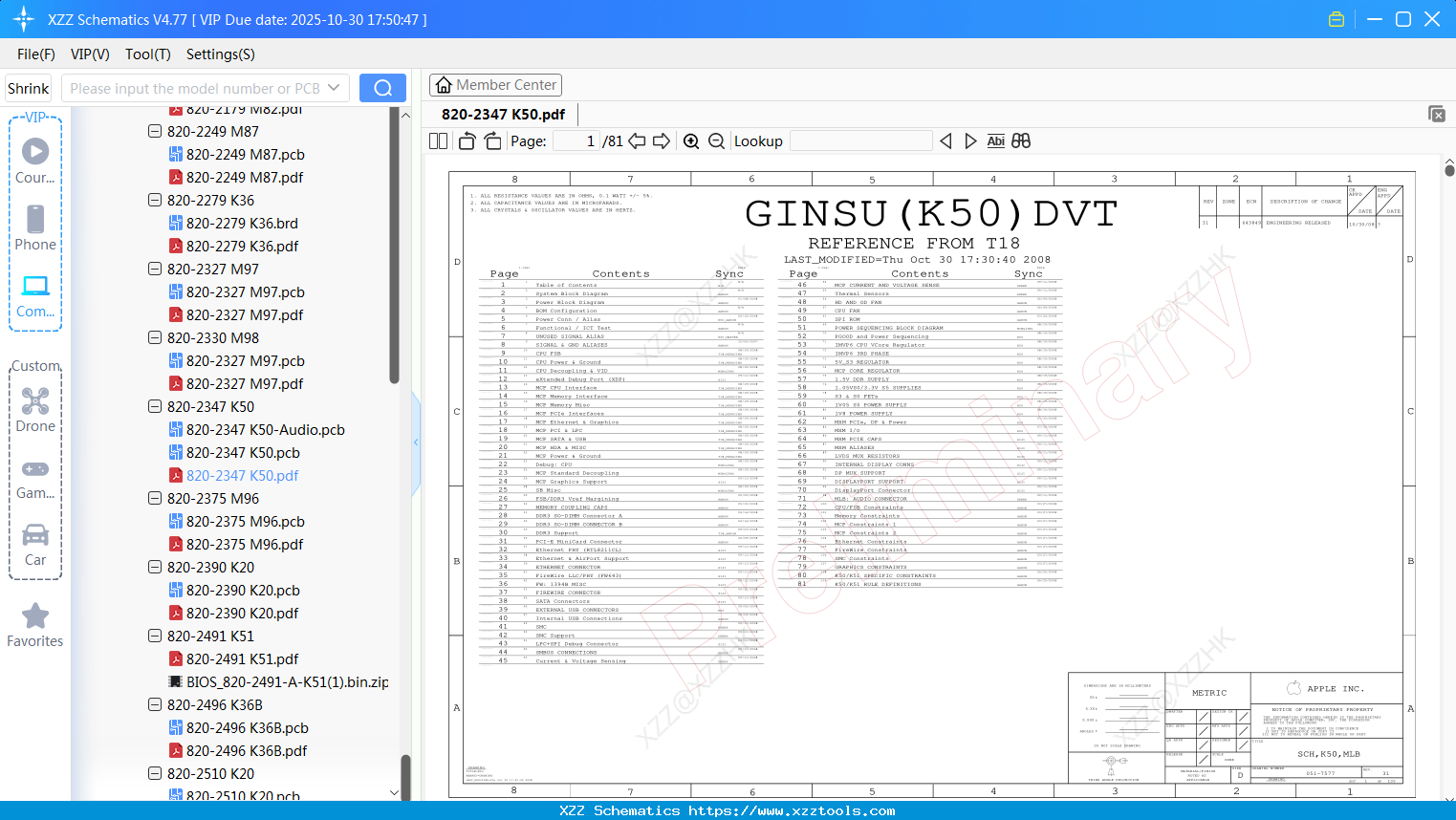Go to the previous page arrow
Viewport: 1456px width, 820px height.
pos(637,141)
